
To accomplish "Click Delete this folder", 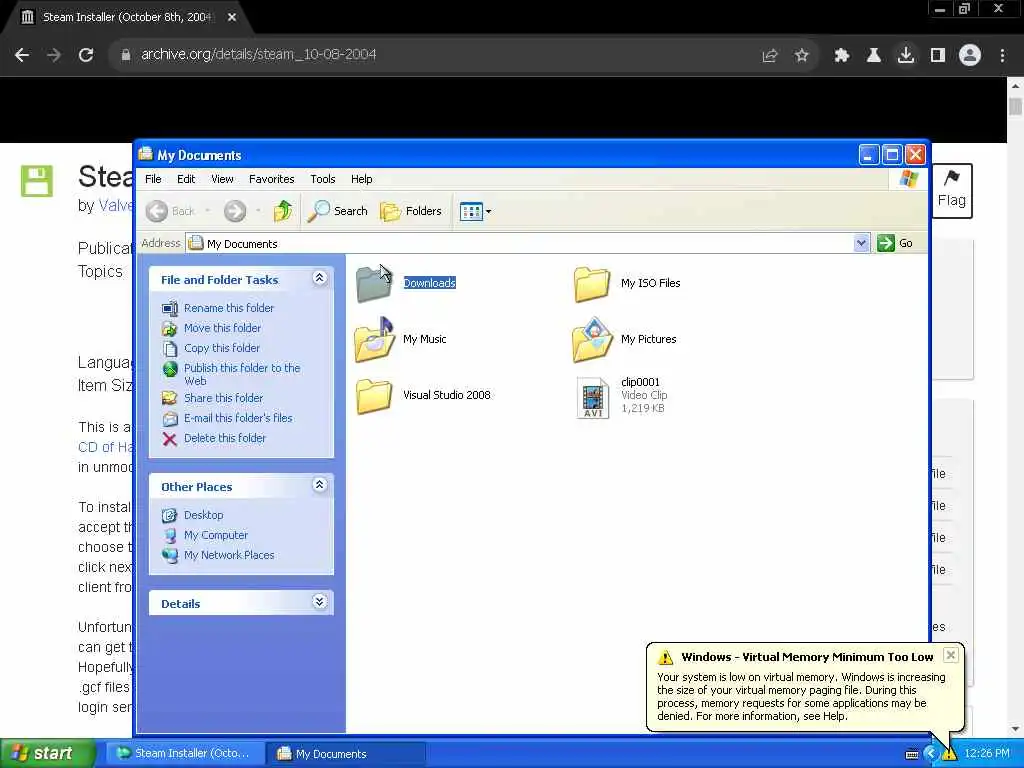I will 225,438.
